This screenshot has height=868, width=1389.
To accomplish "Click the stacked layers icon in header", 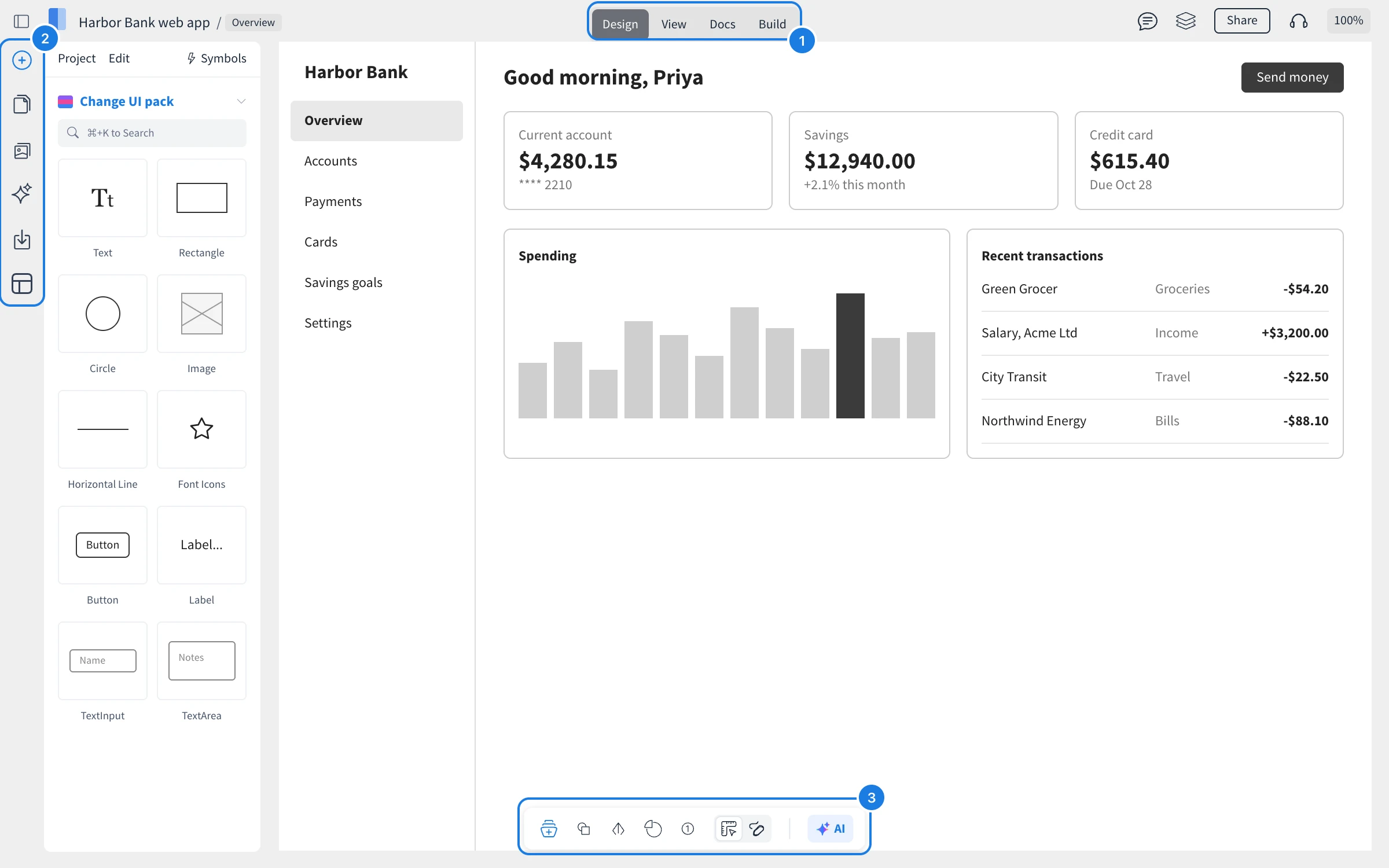I will pos(1185,21).
